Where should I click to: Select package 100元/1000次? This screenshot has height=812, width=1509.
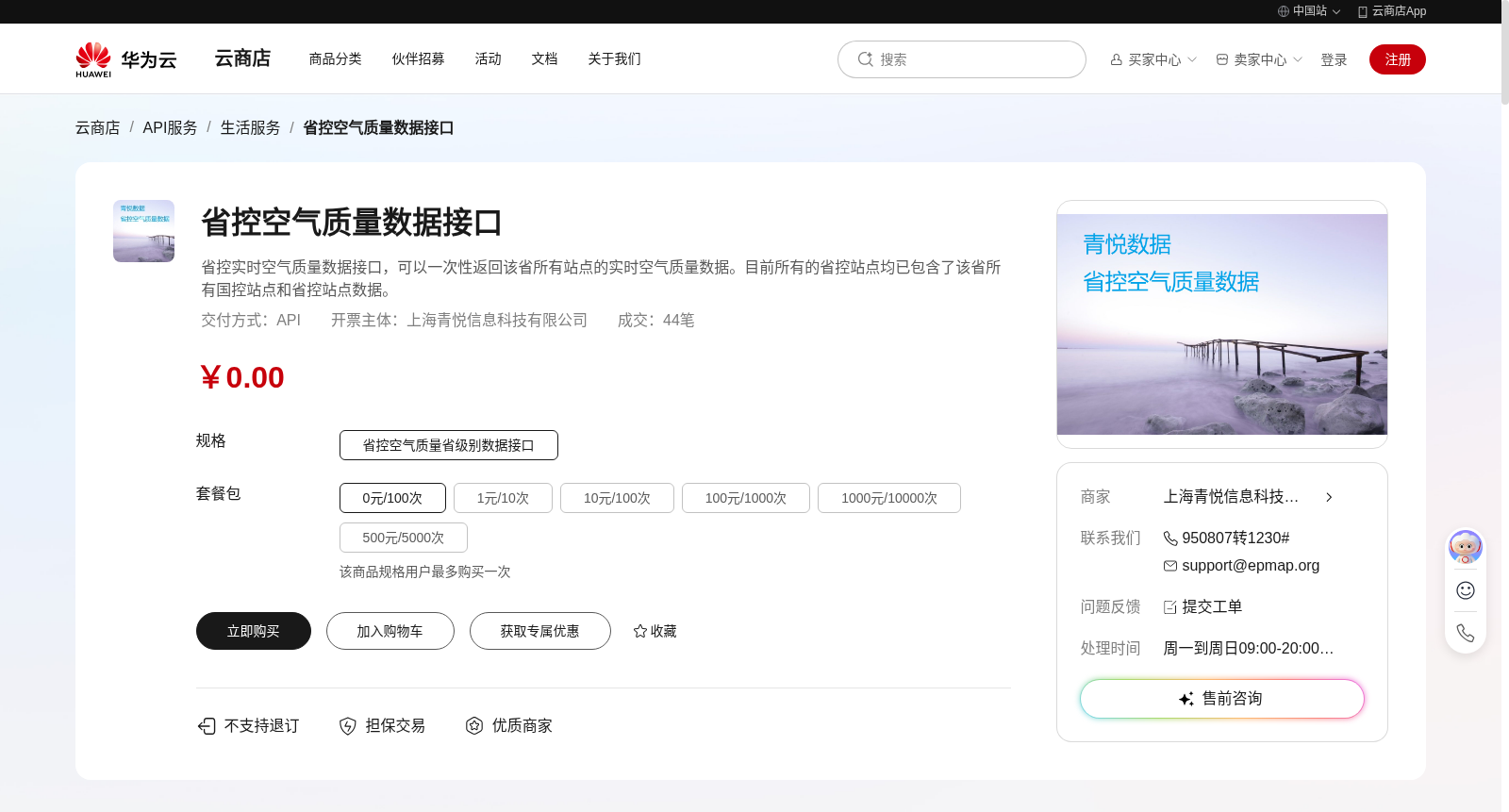[x=746, y=498]
